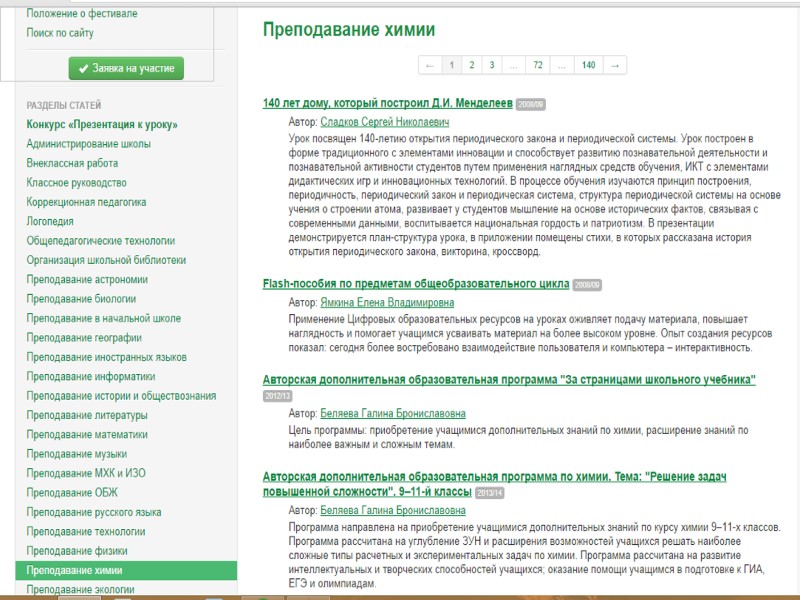Click the 2008/09 badge after Flash-пособия article
800x600 pixels.
pyautogui.click(x=587, y=285)
